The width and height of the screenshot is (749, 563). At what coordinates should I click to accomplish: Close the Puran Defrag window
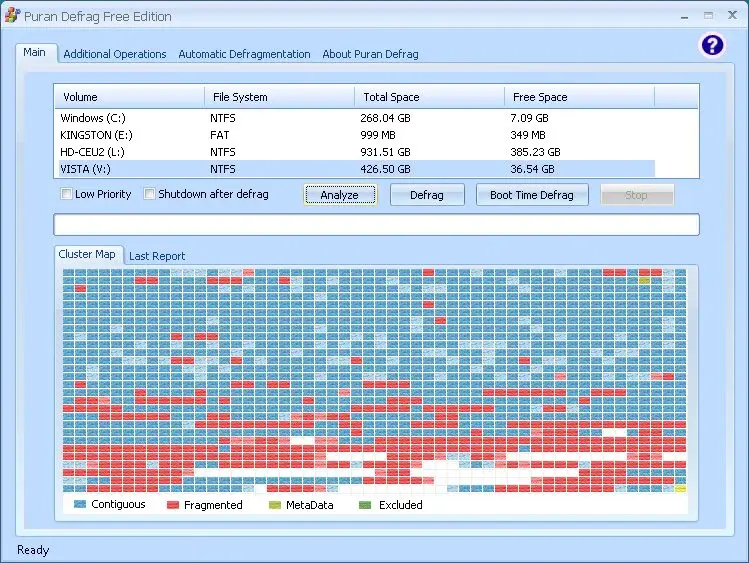(732, 15)
